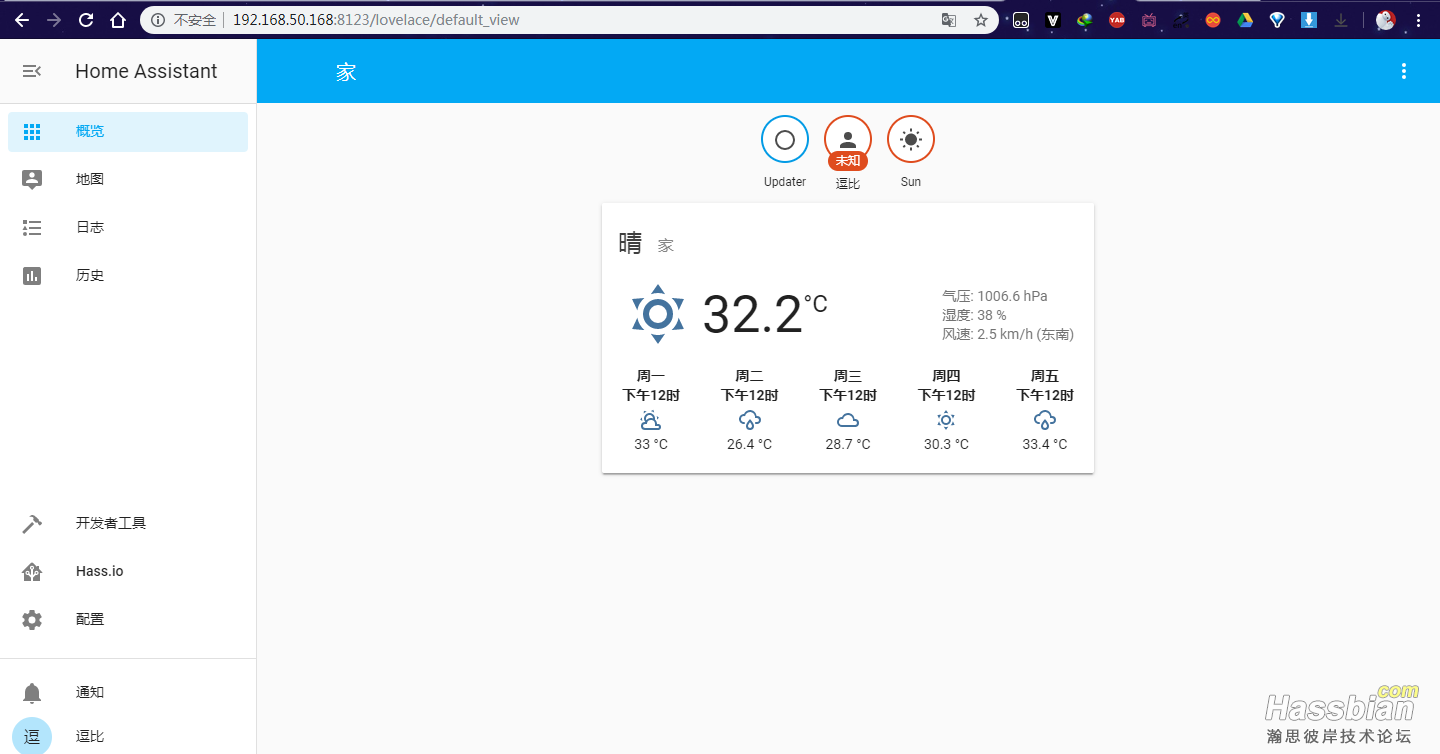The width and height of the screenshot is (1440, 754).
Task: Open the 日志 logbook page
Action: [128, 227]
